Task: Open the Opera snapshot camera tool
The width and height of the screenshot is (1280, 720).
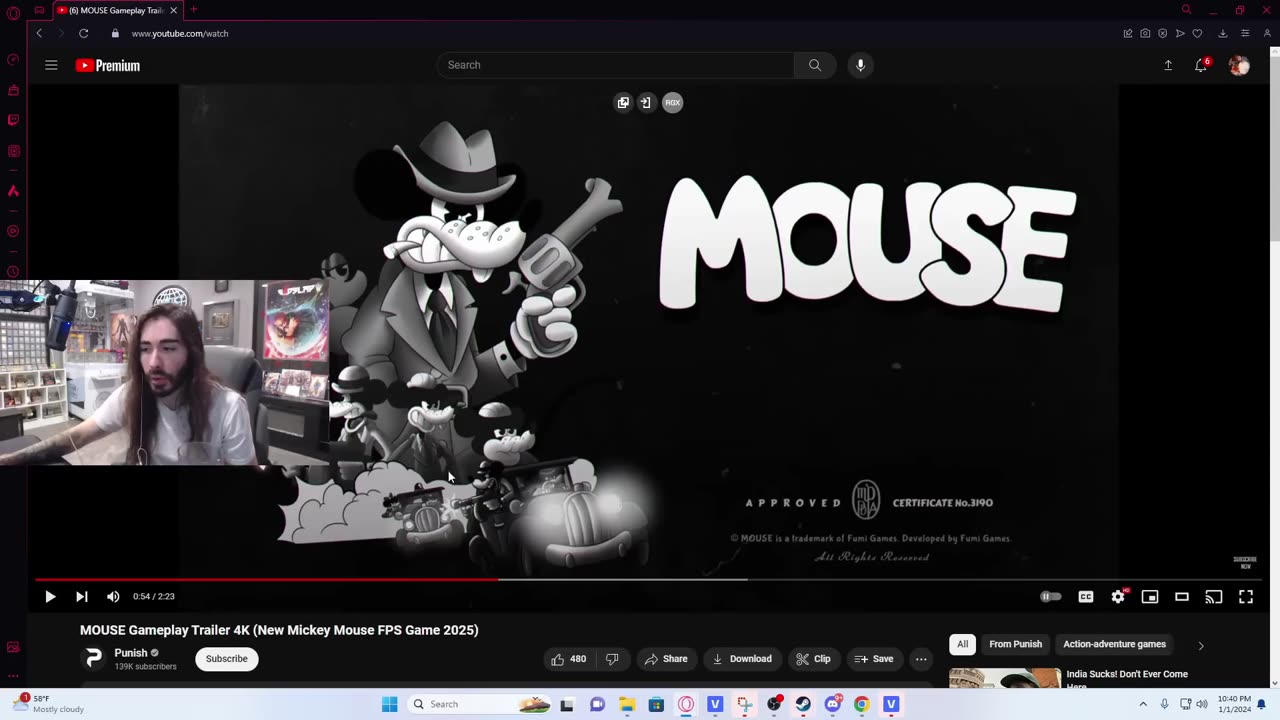Action: click(1145, 33)
